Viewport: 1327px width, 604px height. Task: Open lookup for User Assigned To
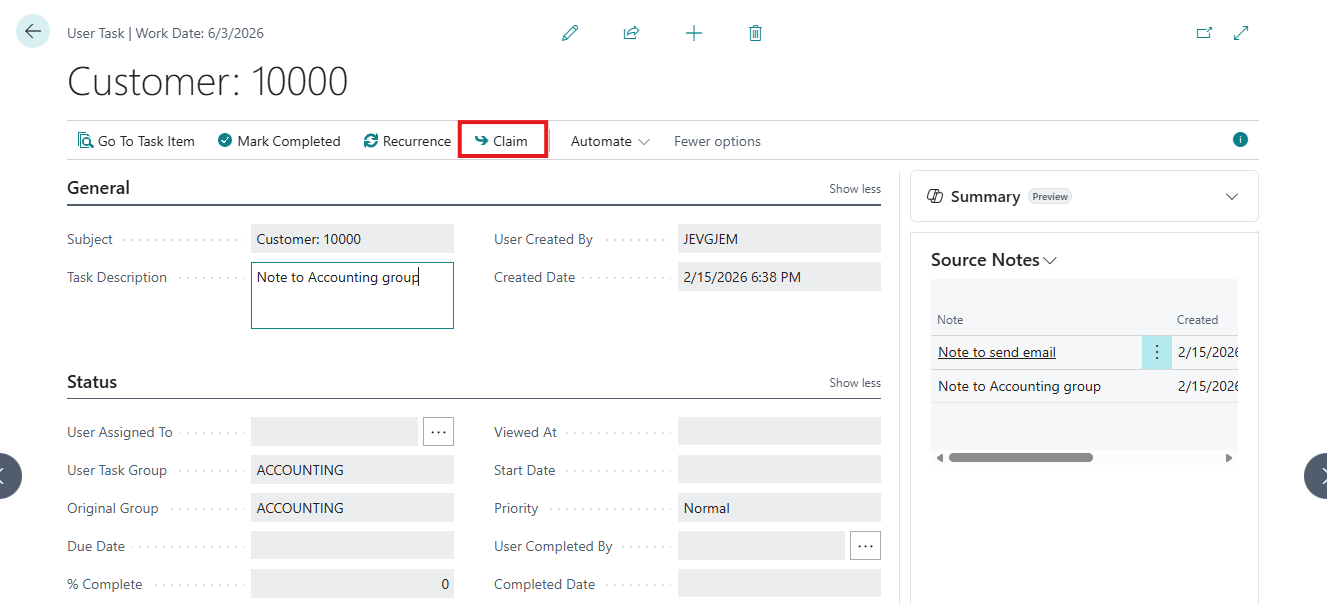click(x=438, y=432)
